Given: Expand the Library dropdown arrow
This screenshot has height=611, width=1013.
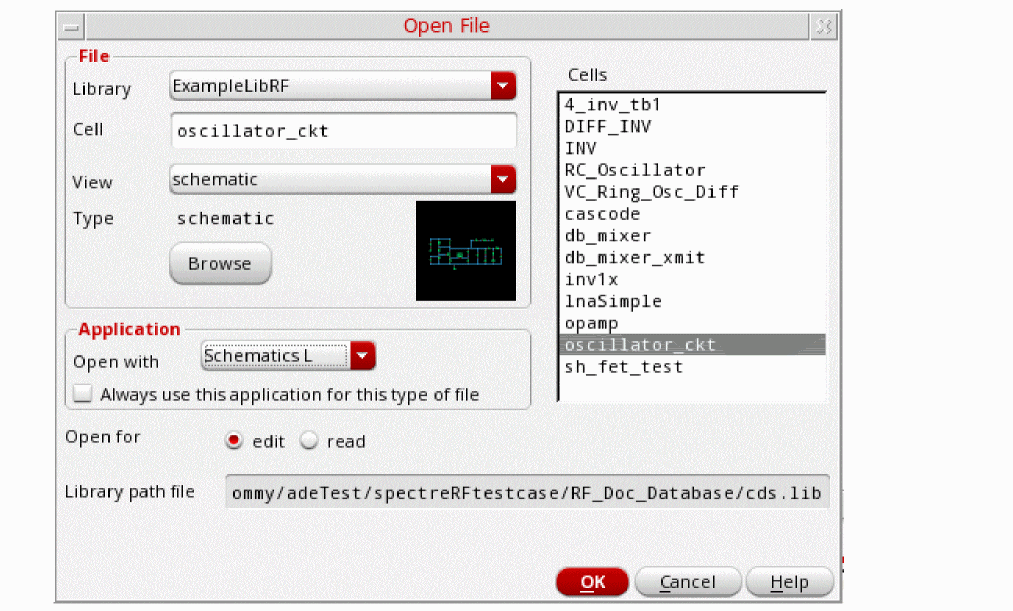Looking at the screenshot, I should coord(503,87).
